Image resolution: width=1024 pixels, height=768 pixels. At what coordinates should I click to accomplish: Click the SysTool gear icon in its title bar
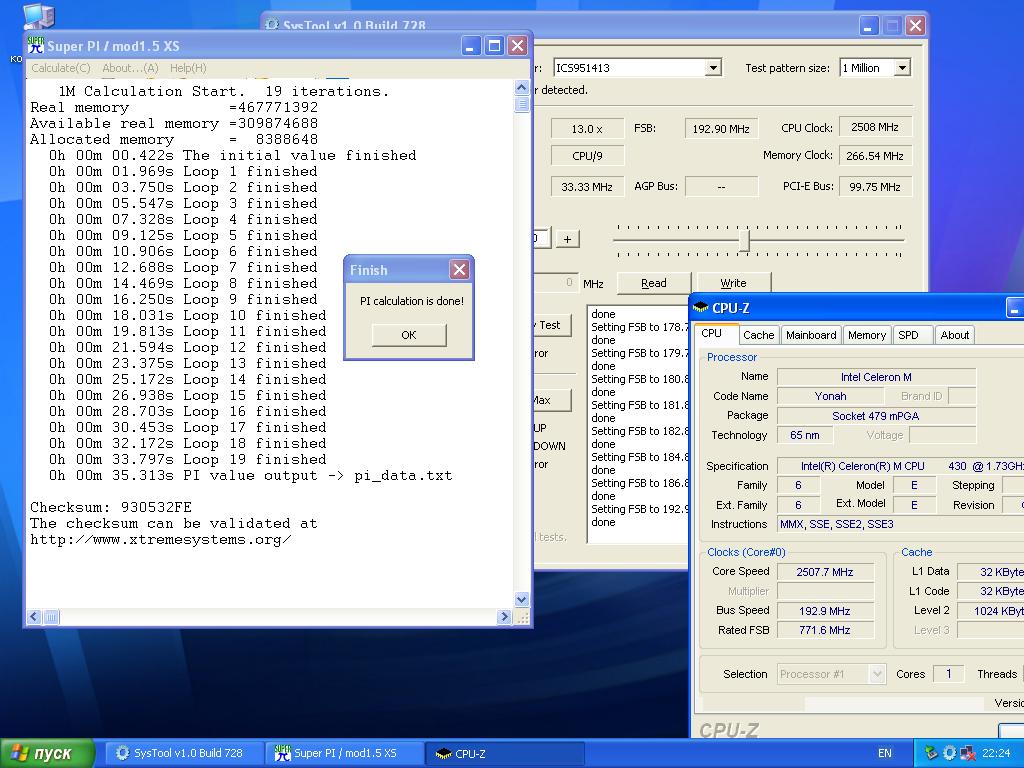[272, 25]
